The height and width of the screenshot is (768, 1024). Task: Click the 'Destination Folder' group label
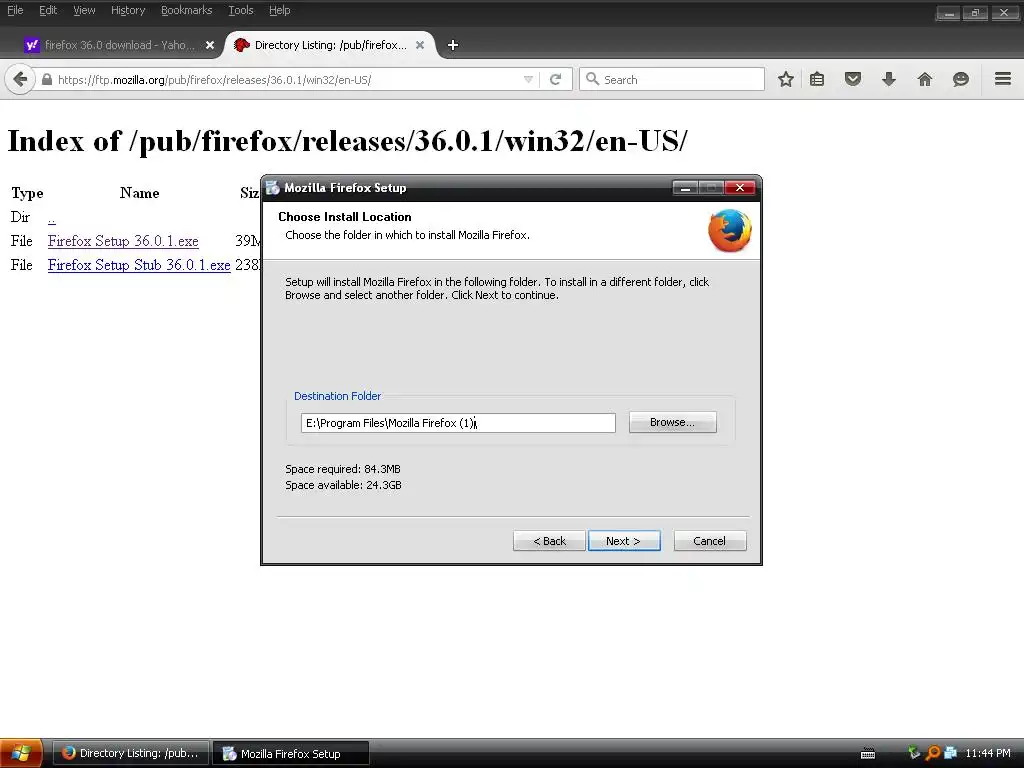point(338,396)
